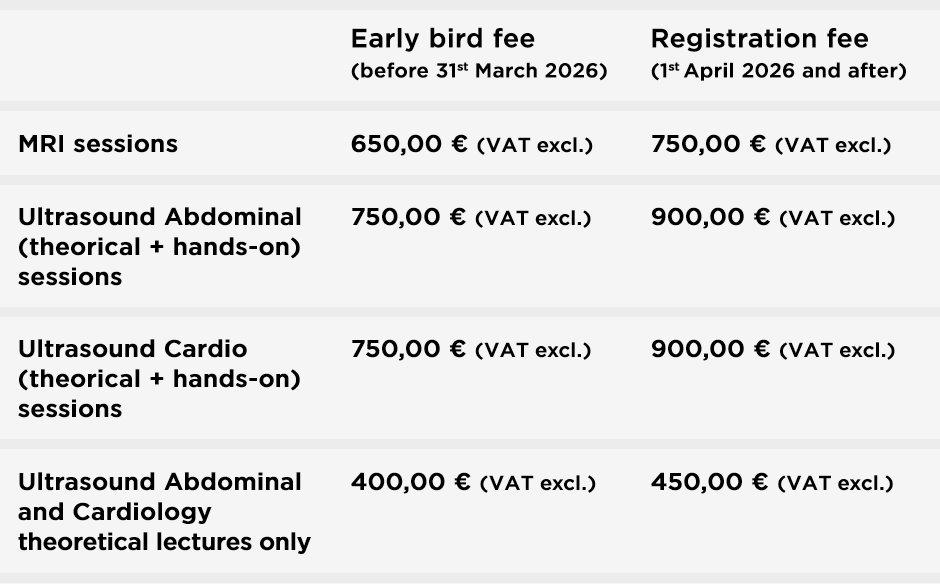Click Ultrasound Abdominal early bird 750,00 € price

click(408, 217)
